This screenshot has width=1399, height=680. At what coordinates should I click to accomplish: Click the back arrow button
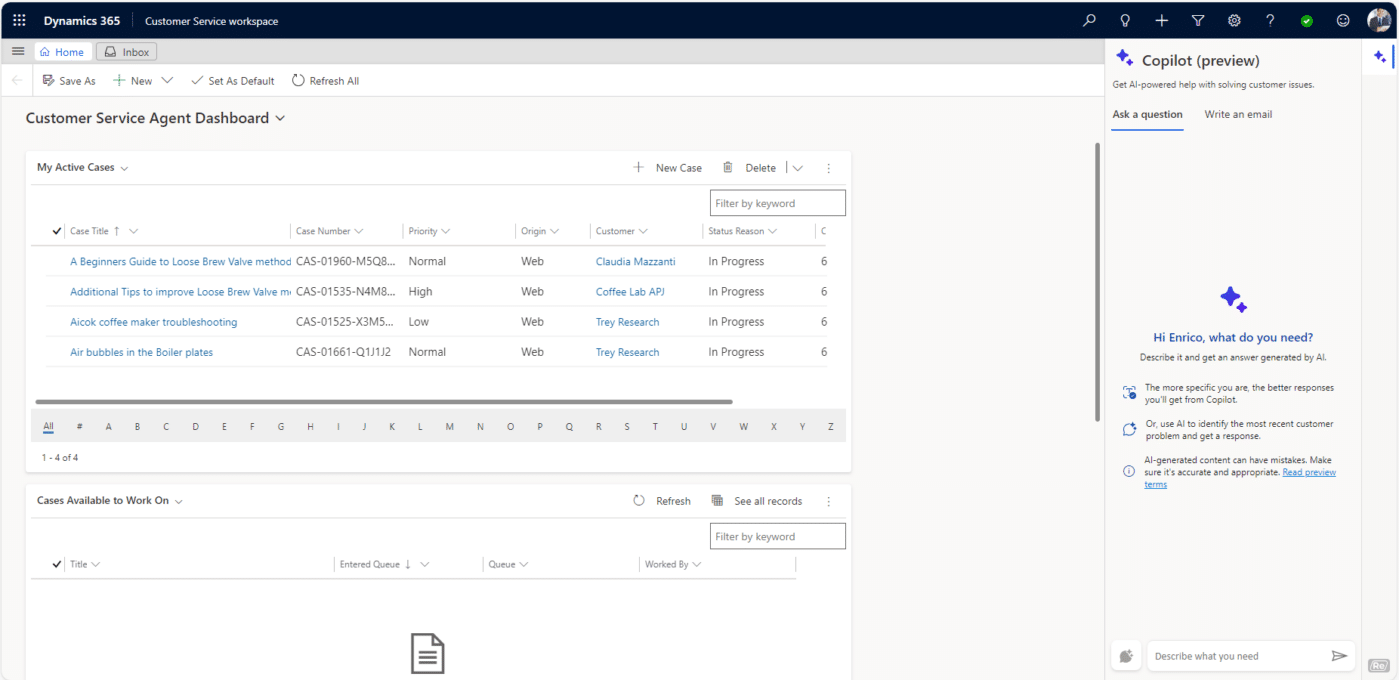click(17, 80)
